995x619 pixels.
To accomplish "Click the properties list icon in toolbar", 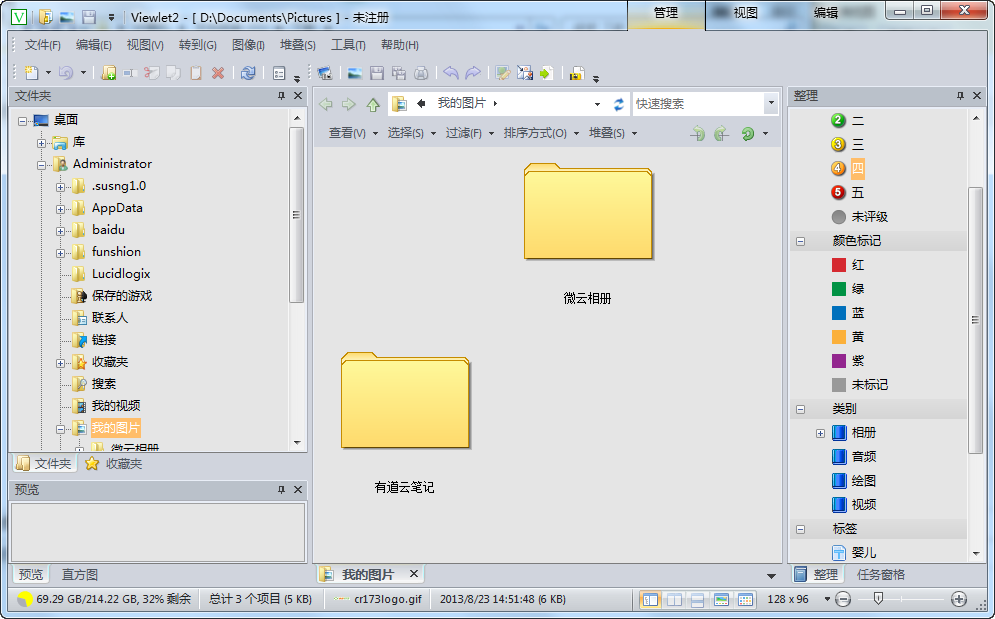I will [x=279, y=73].
